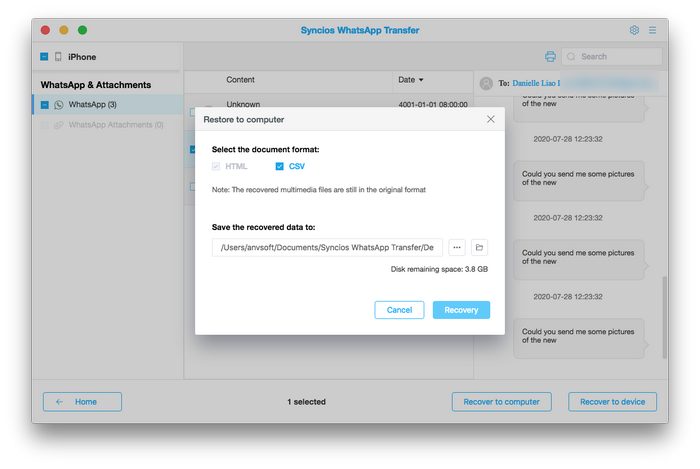Image resolution: width=700 pixels, height=469 pixels.
Task: Click Recover to computer button
Action: 501,402
